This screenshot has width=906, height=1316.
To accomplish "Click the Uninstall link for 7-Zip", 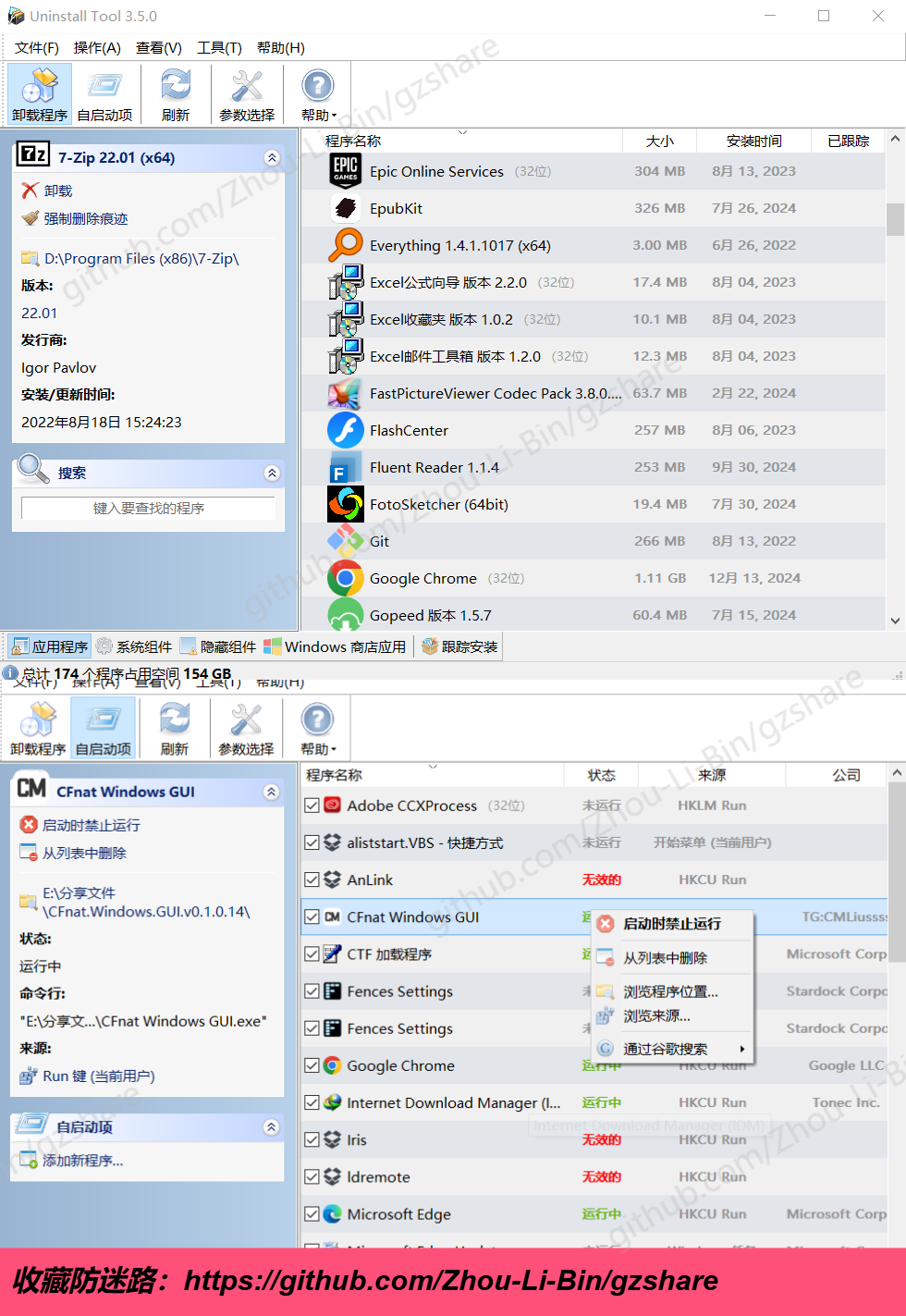I will 58,191.
